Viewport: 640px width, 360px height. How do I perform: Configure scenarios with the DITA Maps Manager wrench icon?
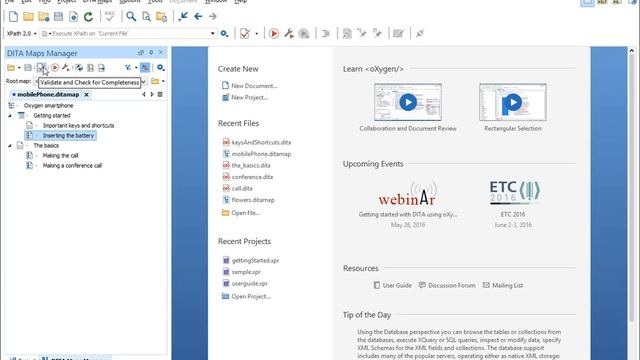[66, 68]
